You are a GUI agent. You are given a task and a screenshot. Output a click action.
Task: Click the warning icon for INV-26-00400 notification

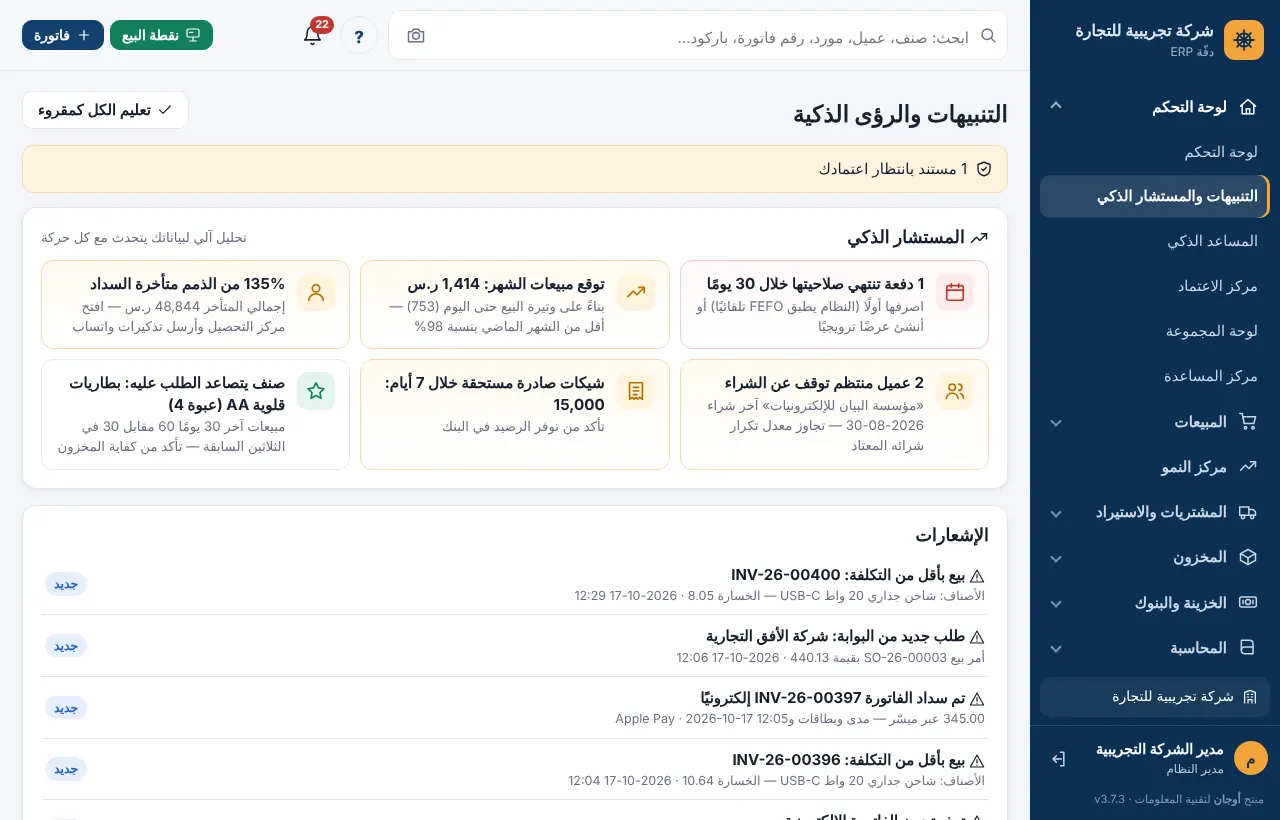(x=977, y=576)
